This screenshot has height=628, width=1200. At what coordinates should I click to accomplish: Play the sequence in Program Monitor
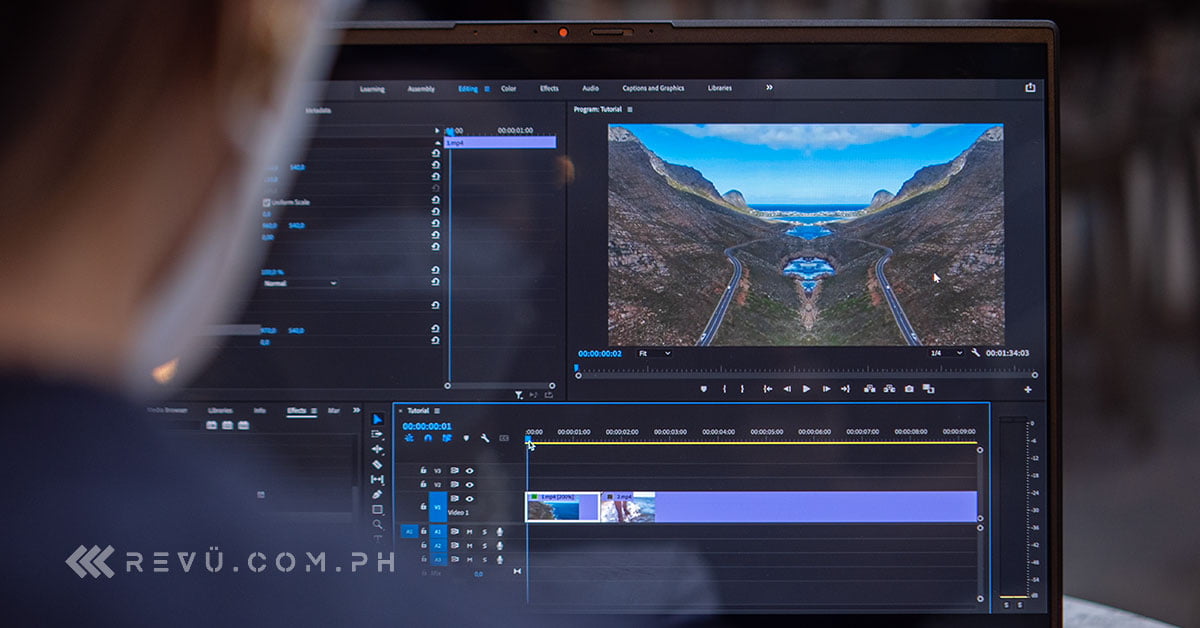[x=807, y=388]
